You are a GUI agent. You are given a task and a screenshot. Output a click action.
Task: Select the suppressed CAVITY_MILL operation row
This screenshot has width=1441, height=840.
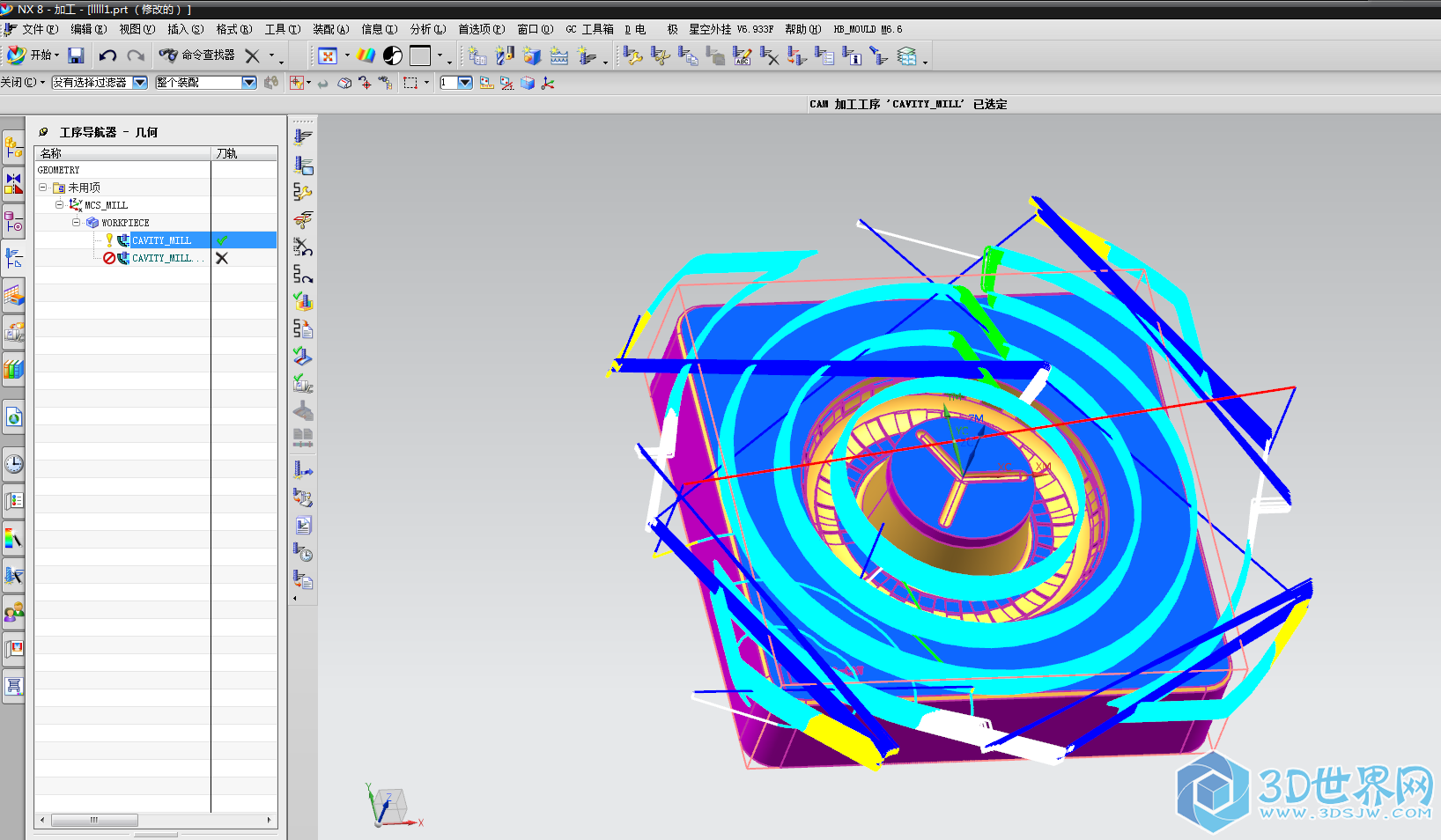pos(161,258)
